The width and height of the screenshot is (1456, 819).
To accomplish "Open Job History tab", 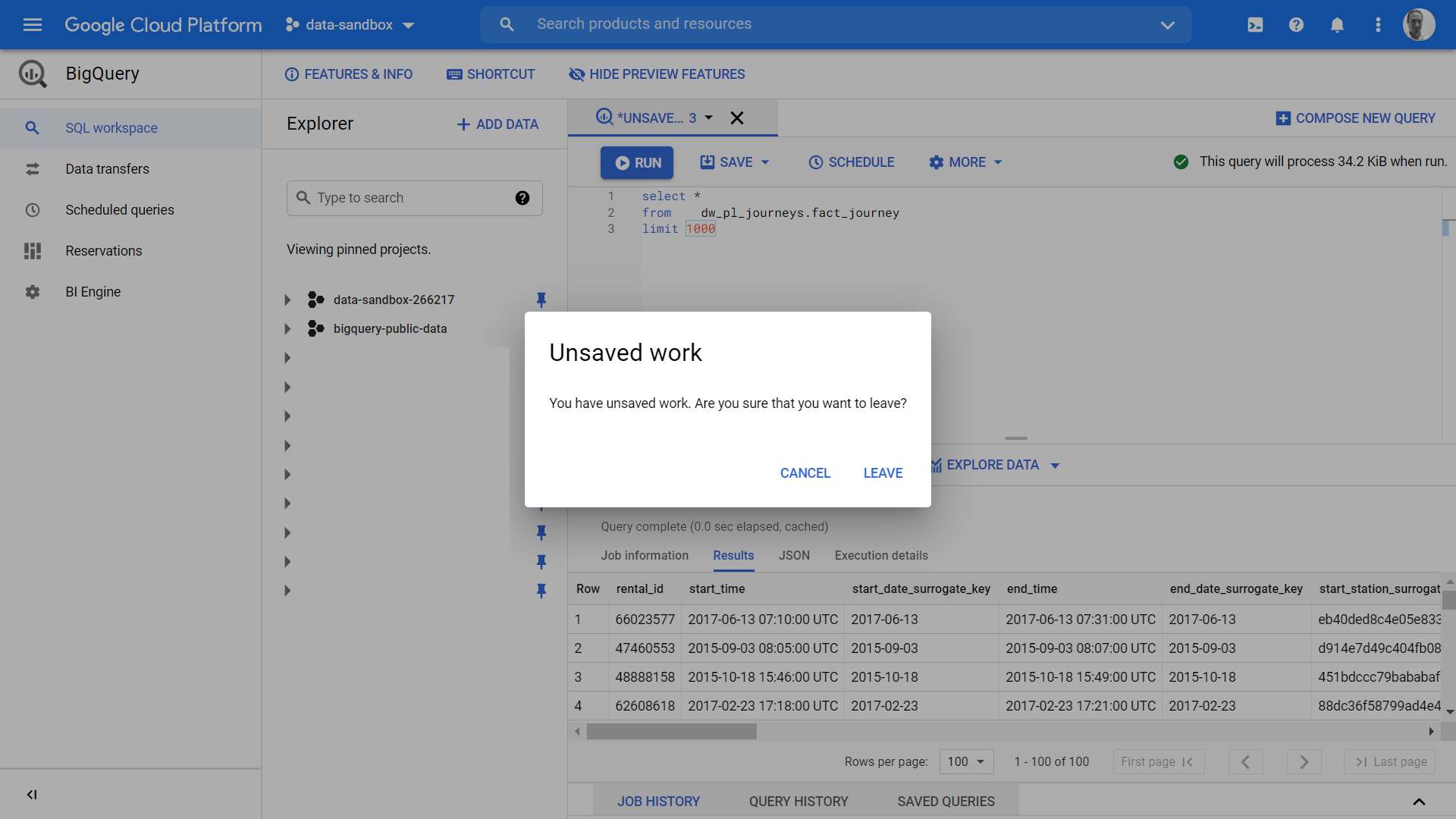I will click(x=658, y=802).
